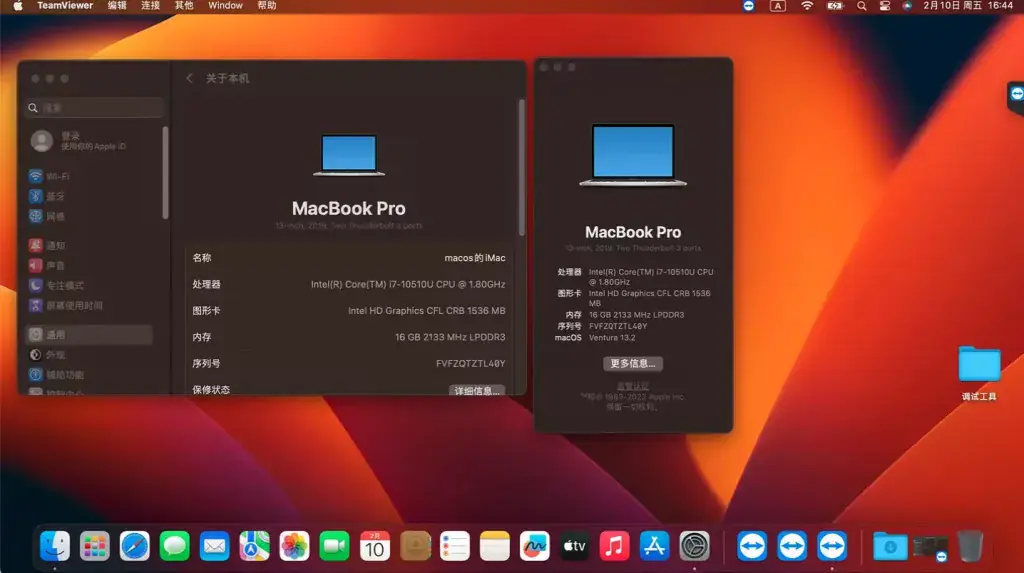Open Mail app in the Dock
The image size is (1024, 573).
click(214, 546)
